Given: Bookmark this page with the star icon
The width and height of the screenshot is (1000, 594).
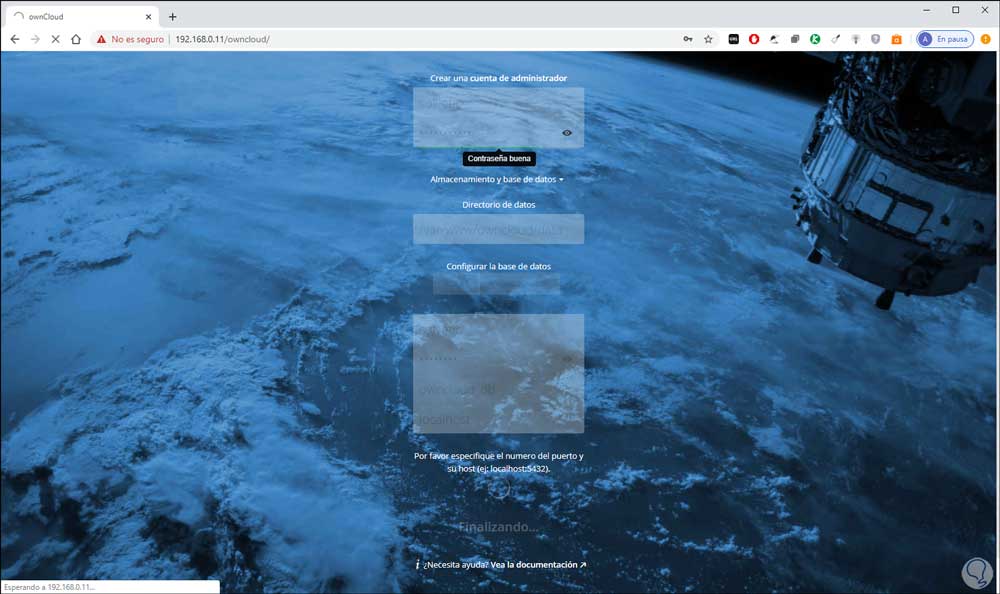Looking at the screenshot, I should point(708,39).
